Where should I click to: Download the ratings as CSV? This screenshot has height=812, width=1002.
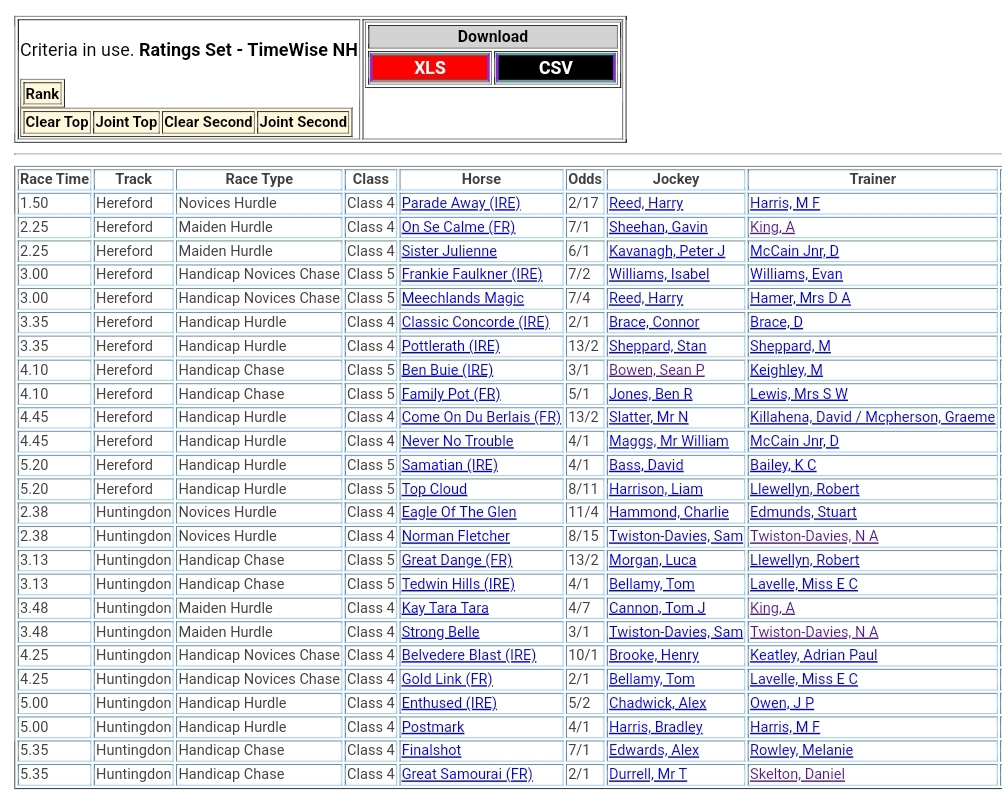pos(555,68)
